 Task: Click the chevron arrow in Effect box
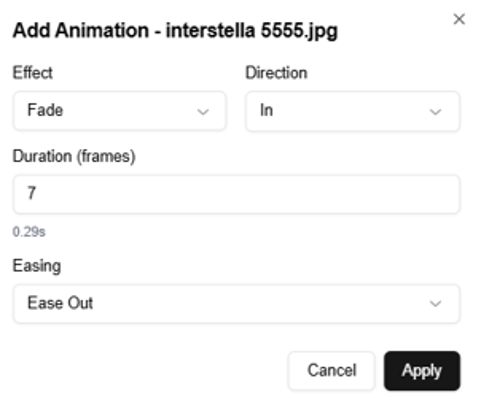pos(203,112)
